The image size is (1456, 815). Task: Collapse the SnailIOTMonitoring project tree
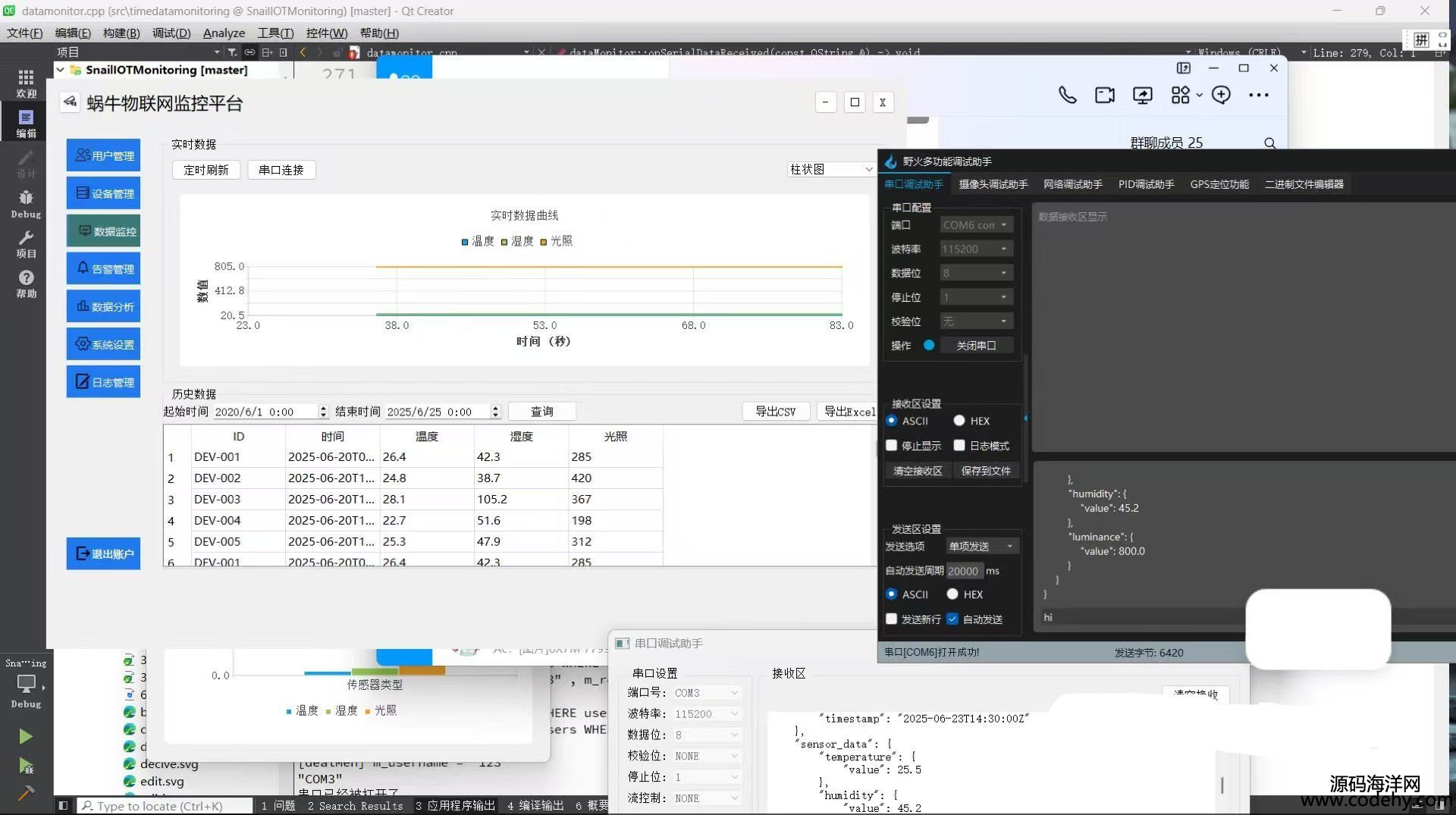point(61,70)
